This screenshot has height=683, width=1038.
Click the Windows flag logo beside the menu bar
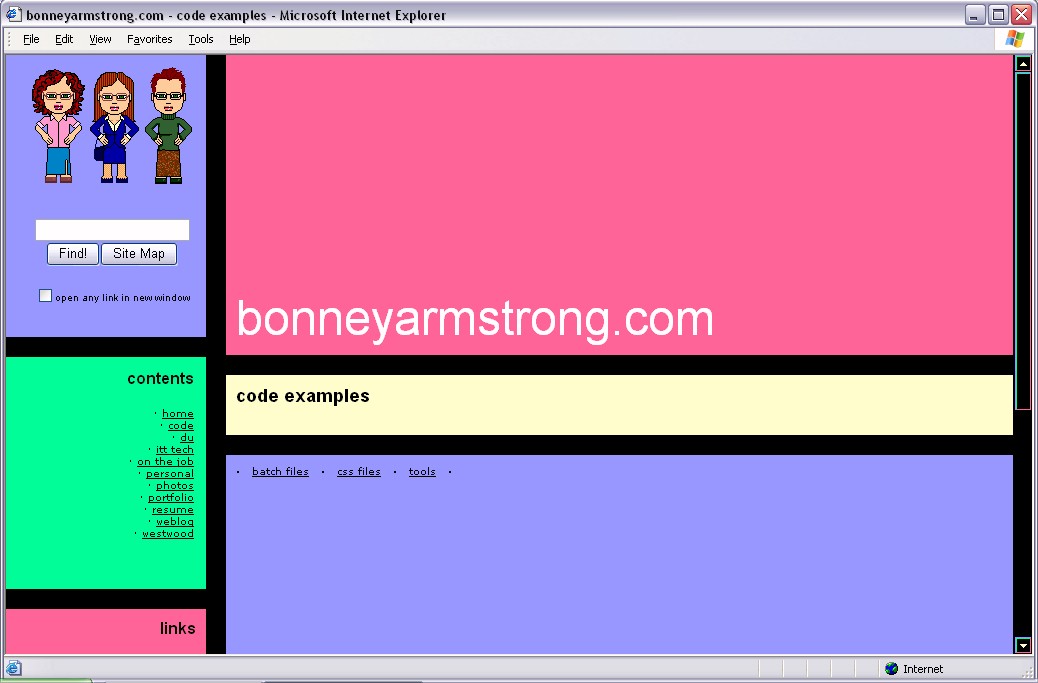pos(1014,39)
